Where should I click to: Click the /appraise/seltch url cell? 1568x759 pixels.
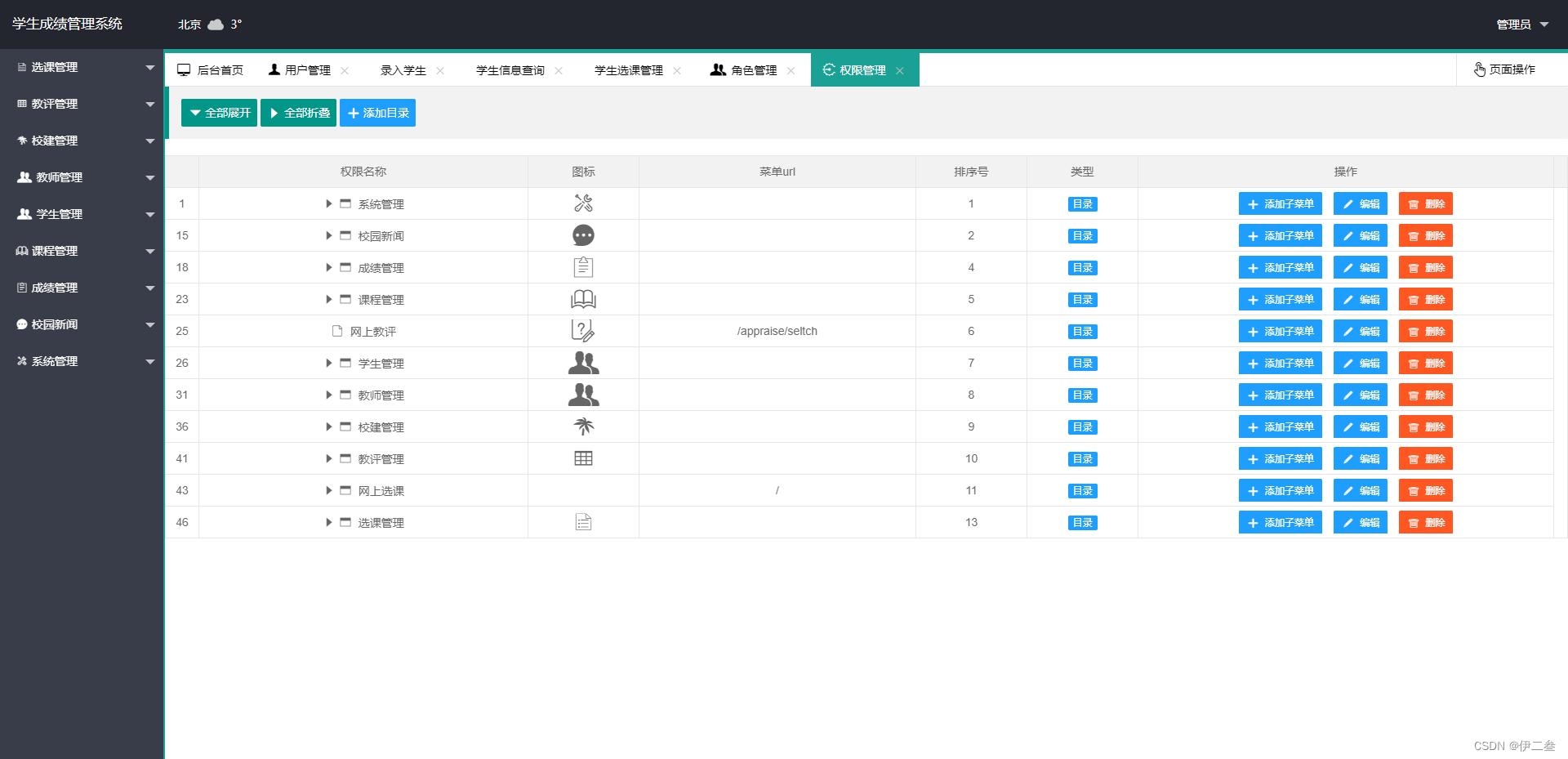coord(777,331)
